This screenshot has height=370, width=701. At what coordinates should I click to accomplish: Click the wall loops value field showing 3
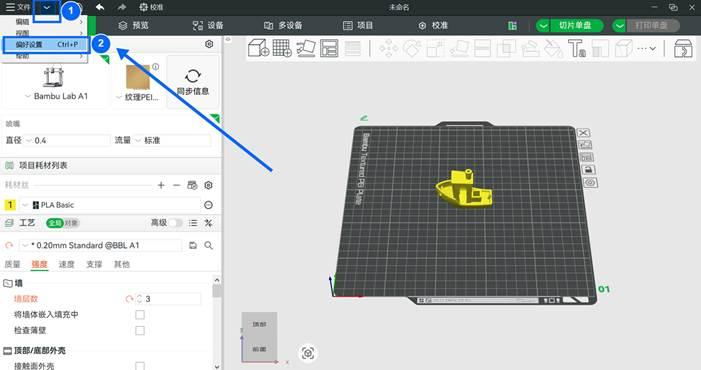click(x=172, y=299)
